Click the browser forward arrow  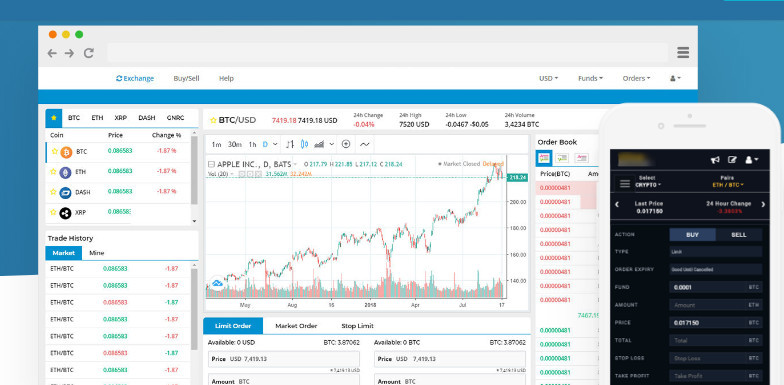coord(70,53)
